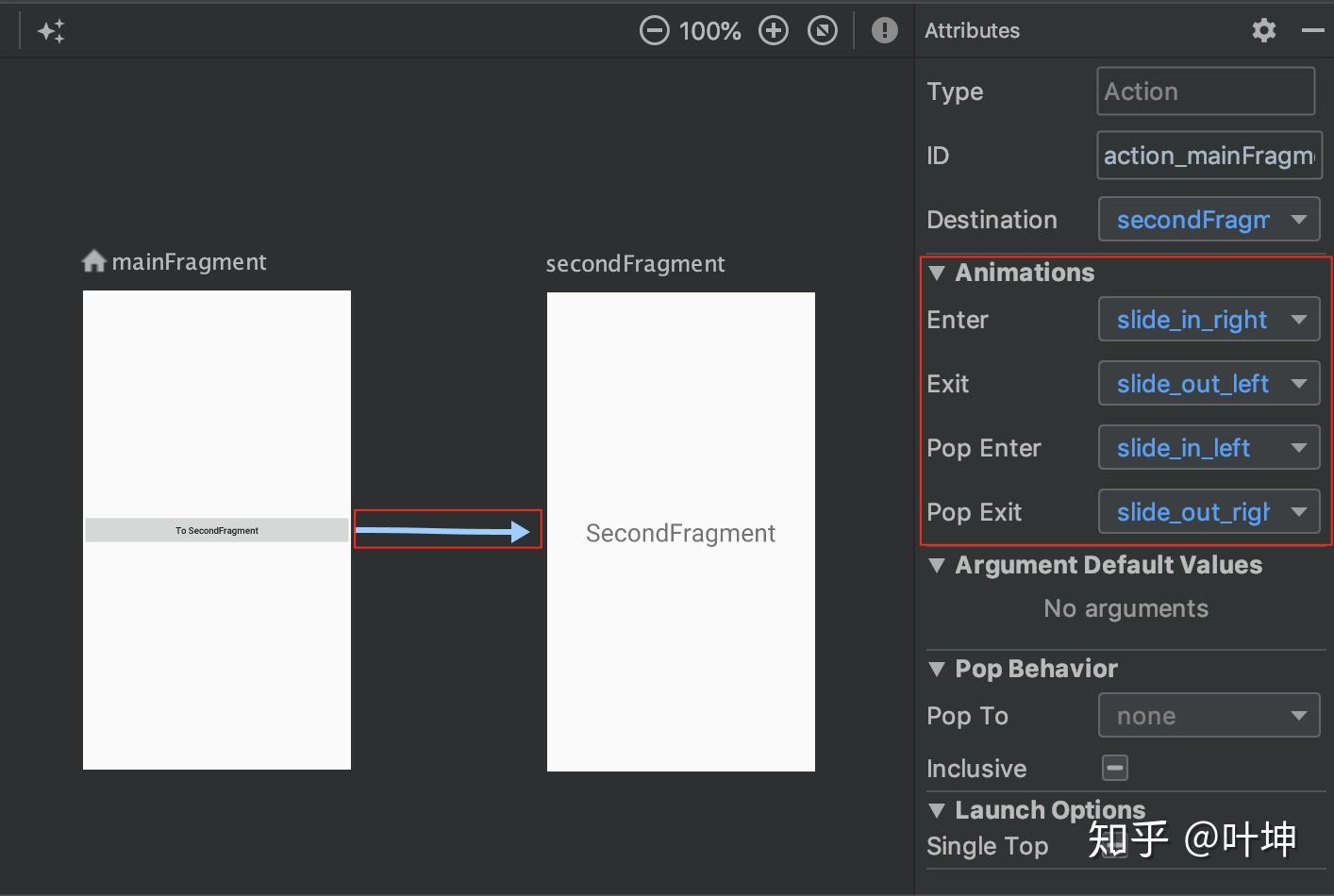Collapse the Pop Behavior section
This screenshot has height=896, width=1334.
click(937, 669)
